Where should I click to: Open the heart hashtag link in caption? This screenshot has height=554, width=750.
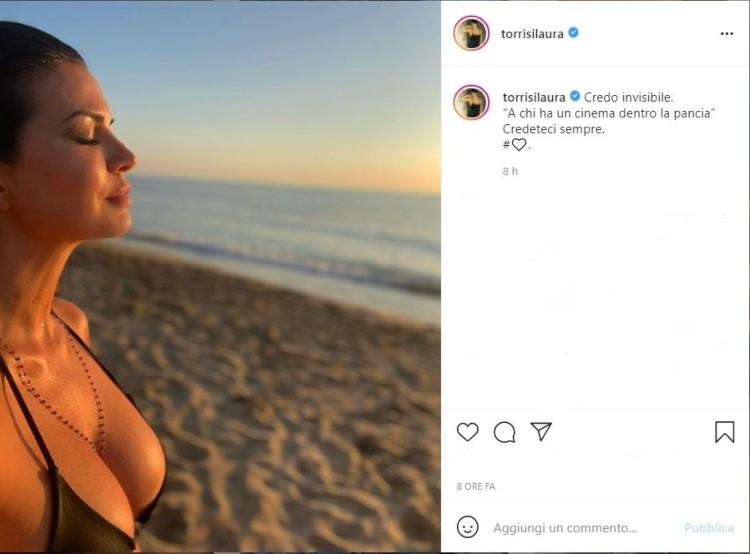click(x=514, y=145)
